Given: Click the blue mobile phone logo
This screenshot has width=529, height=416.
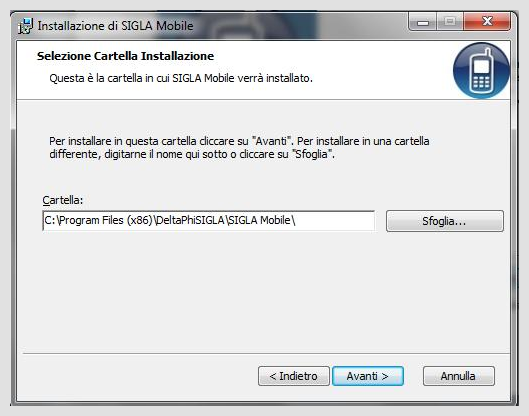Looking at the screenshot, I should click(481, 71).
